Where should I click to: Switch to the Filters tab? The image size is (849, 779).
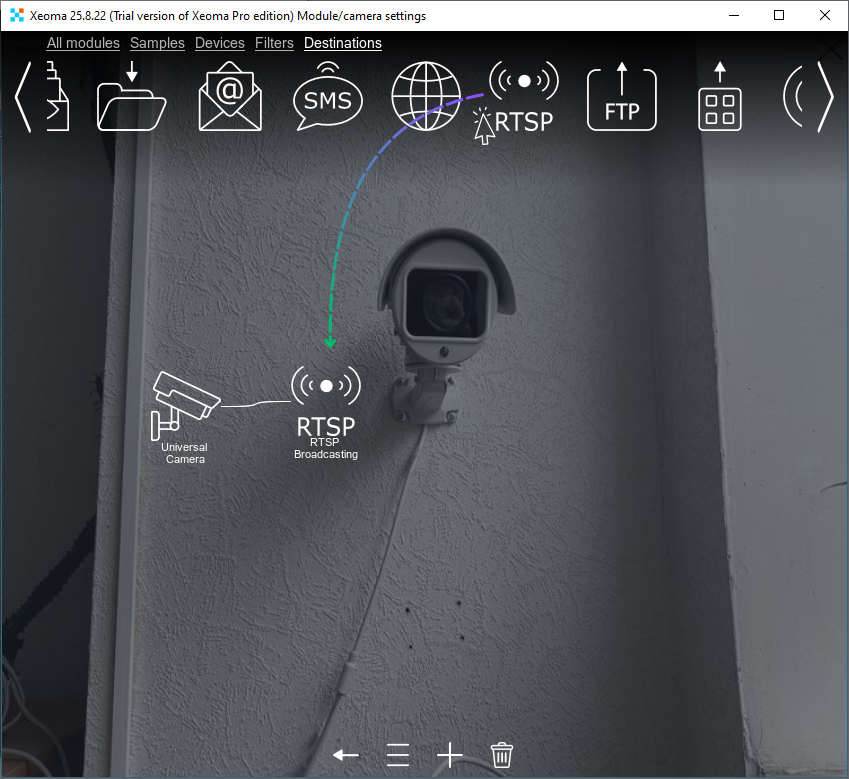pos(274,43)
